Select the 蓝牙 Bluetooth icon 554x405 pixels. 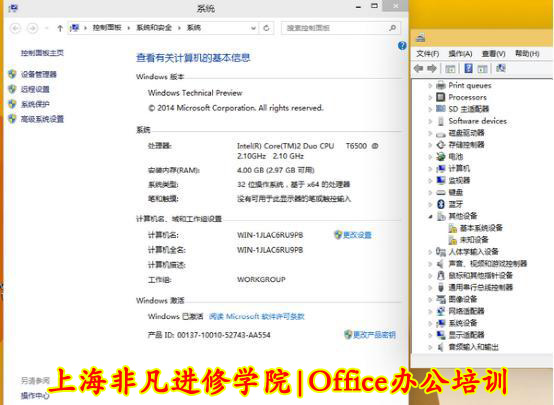[x=441, y=204]
